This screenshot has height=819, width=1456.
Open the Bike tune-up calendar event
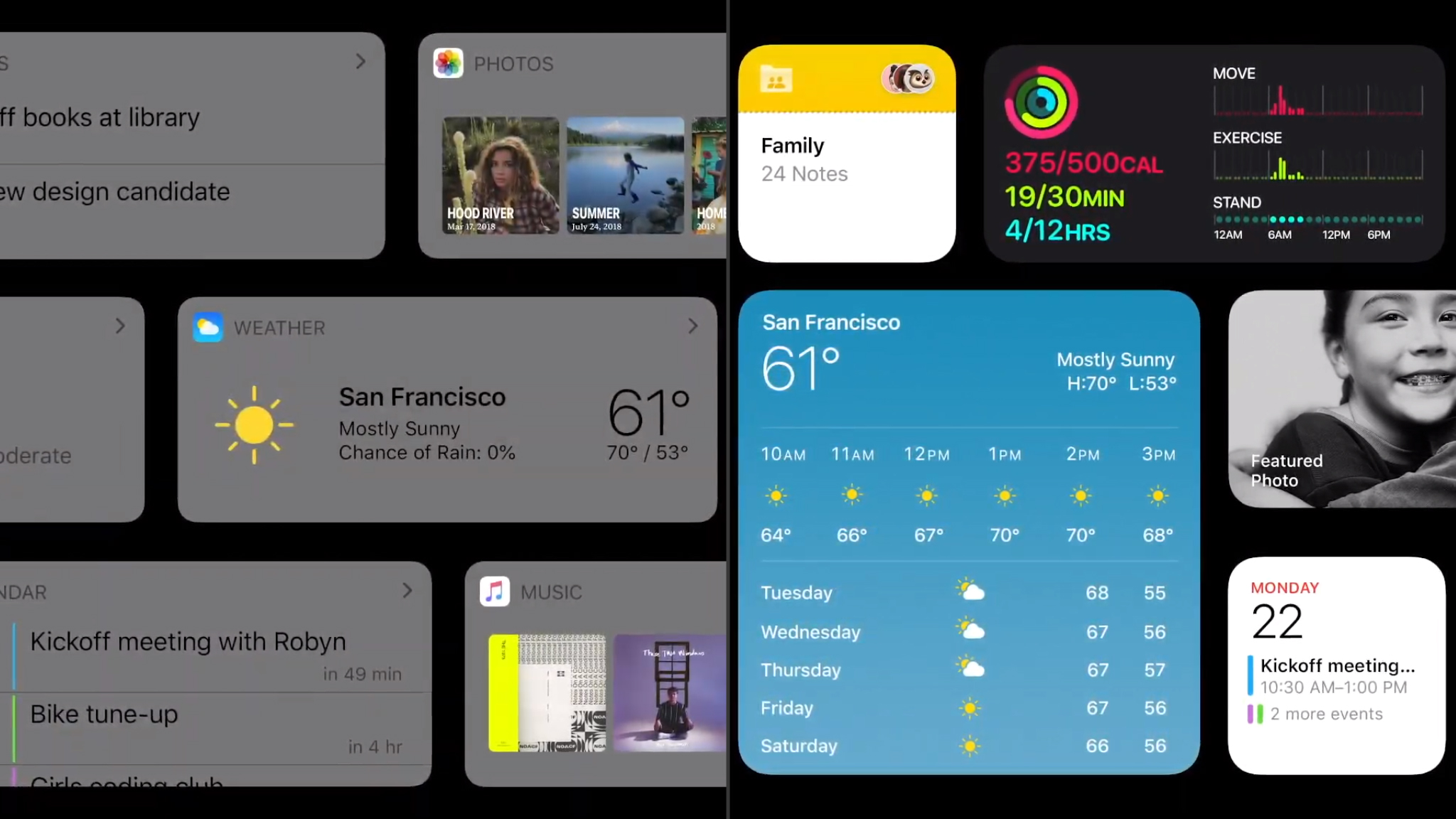tap(104, 714)
